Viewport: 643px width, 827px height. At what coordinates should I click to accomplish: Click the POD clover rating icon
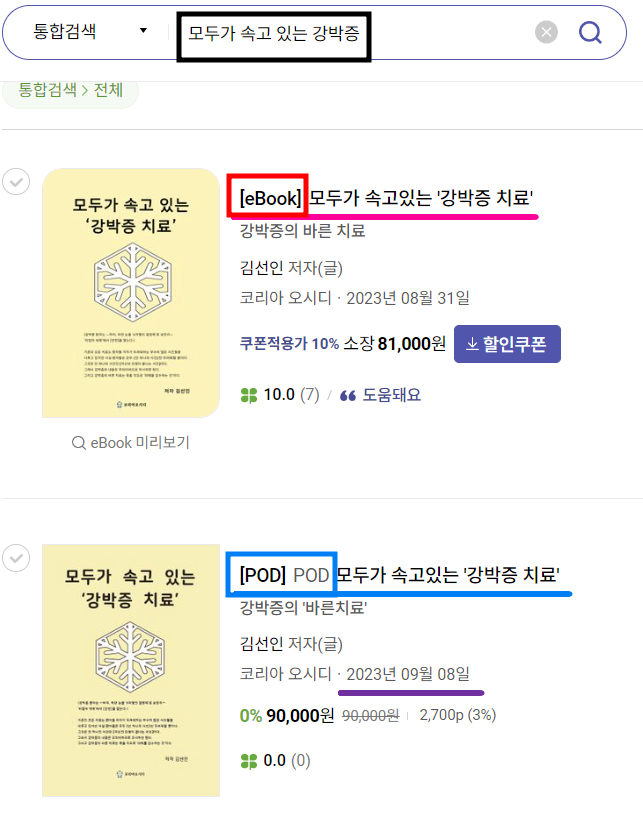coord(249,760)
